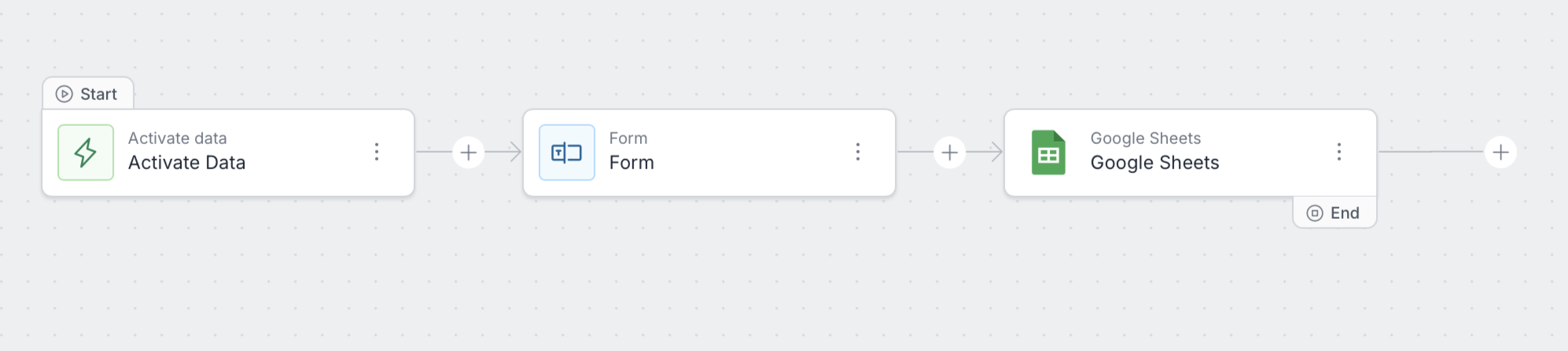1568x351 pixels.
Task: Click the green lightning Activate Data icon
Action: click(86, 153)
